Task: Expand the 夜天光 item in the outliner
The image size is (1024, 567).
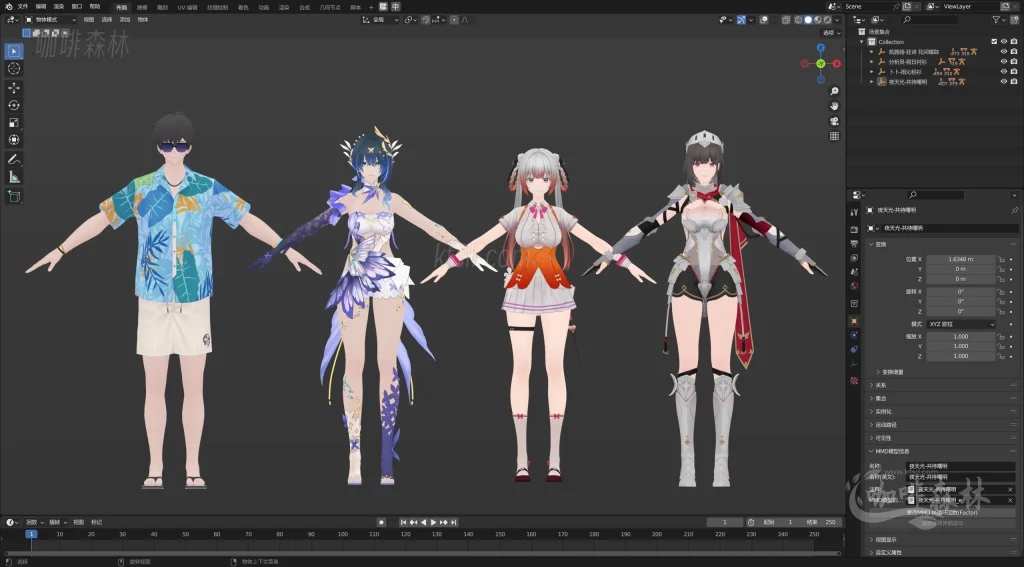Action: point(871,82)
